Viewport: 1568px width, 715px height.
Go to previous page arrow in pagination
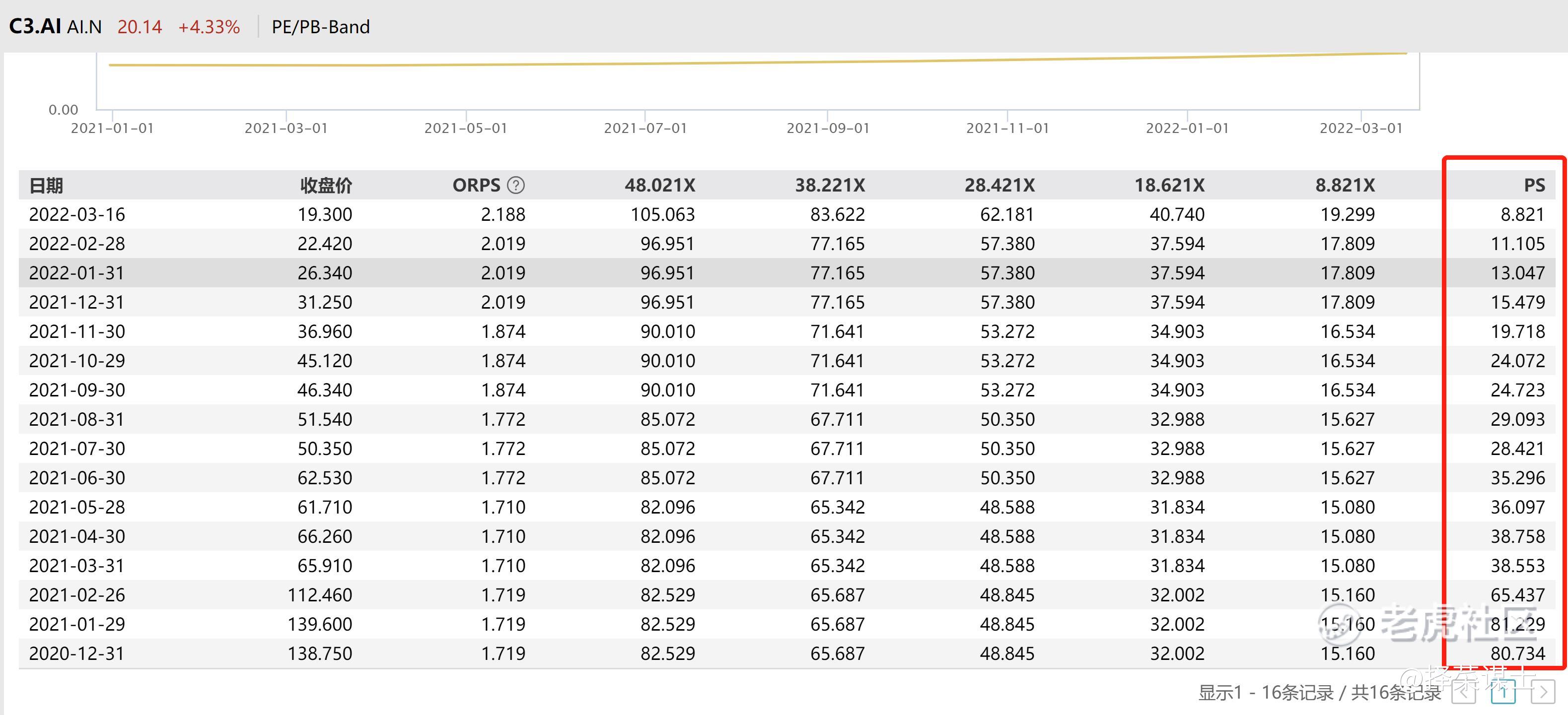tap(1464, 692)
